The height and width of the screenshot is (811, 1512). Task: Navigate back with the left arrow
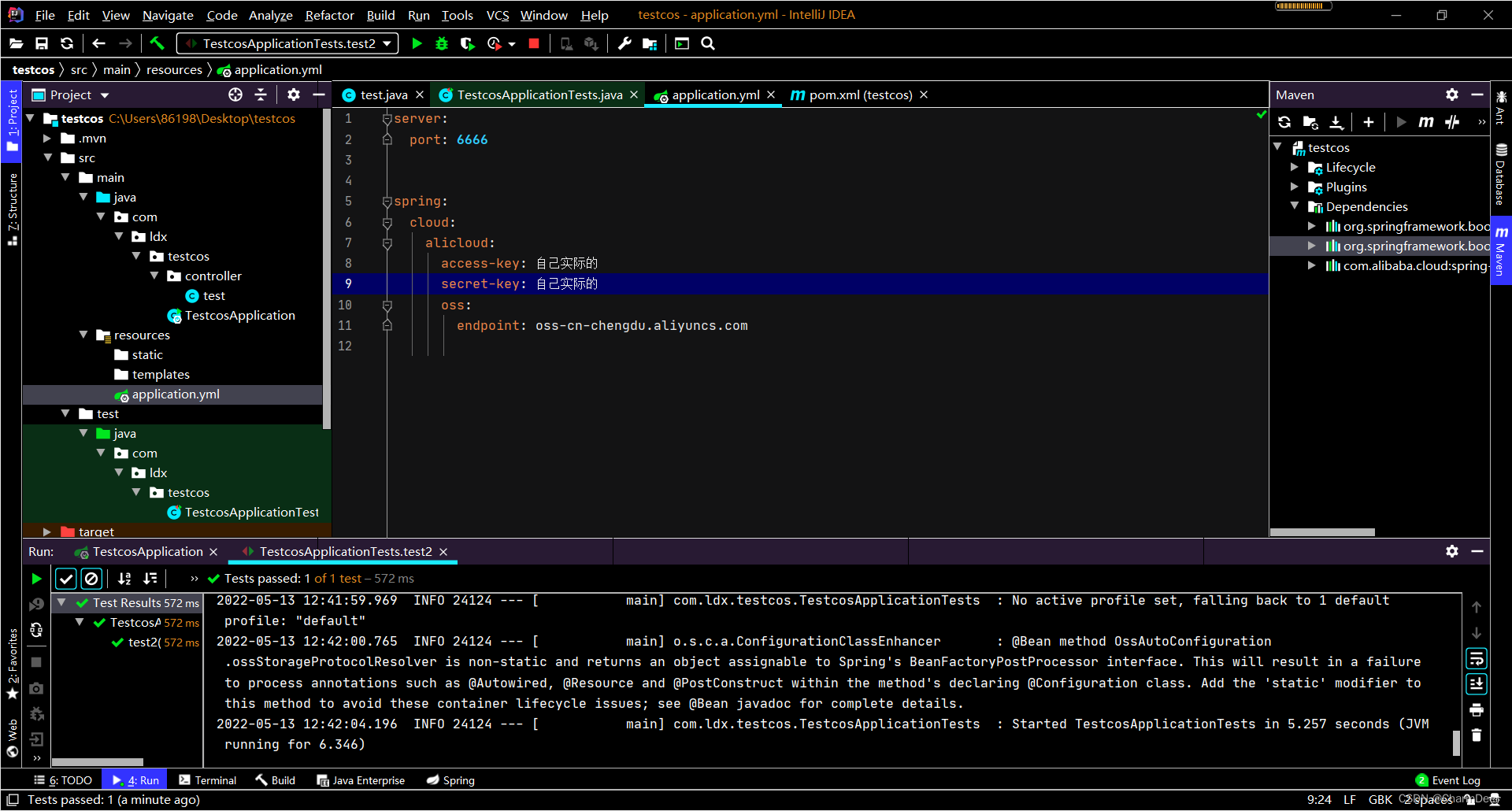(x=98, y=43)
